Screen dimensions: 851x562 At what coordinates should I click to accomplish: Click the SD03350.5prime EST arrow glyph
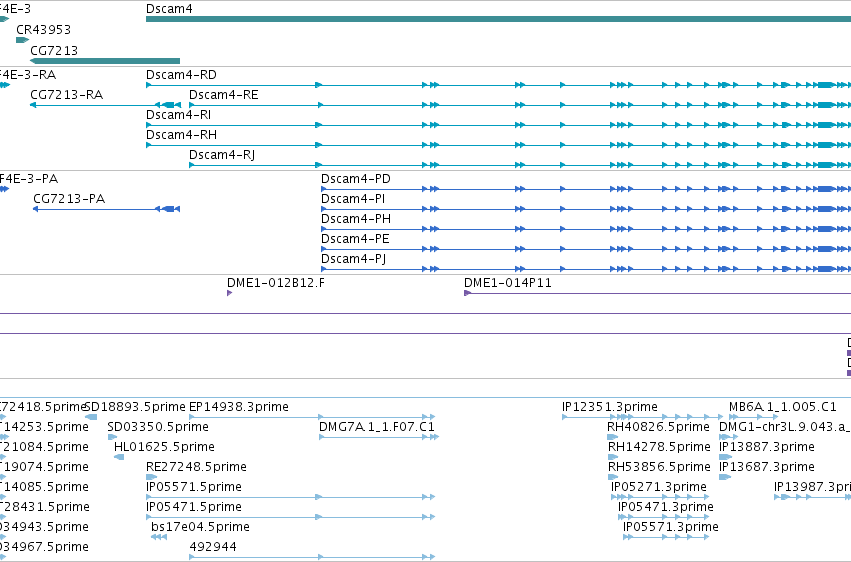pos(112,437)
